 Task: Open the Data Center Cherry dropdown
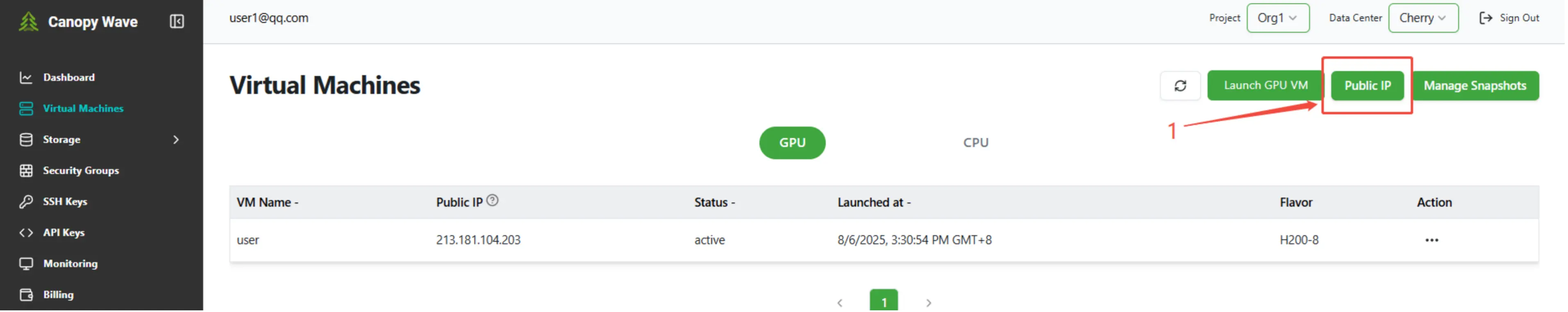[1423, 18]
